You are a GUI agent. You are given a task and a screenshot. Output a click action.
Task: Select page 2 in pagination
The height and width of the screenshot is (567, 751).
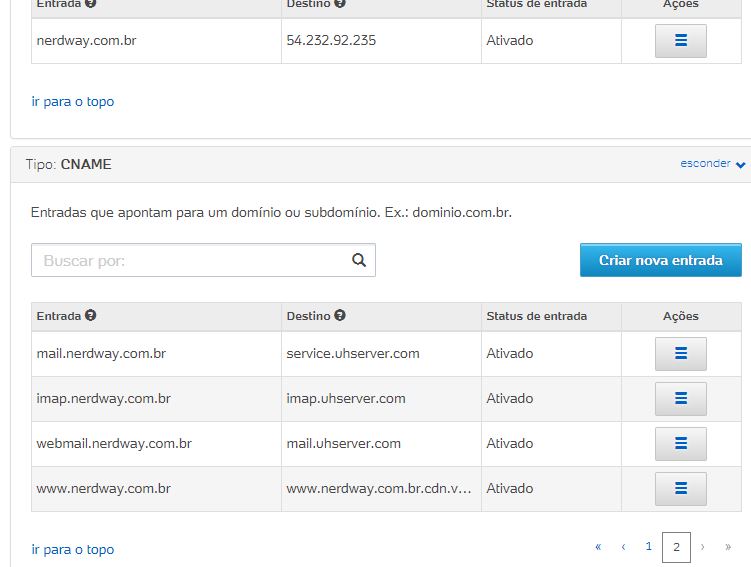coord(676,547)
